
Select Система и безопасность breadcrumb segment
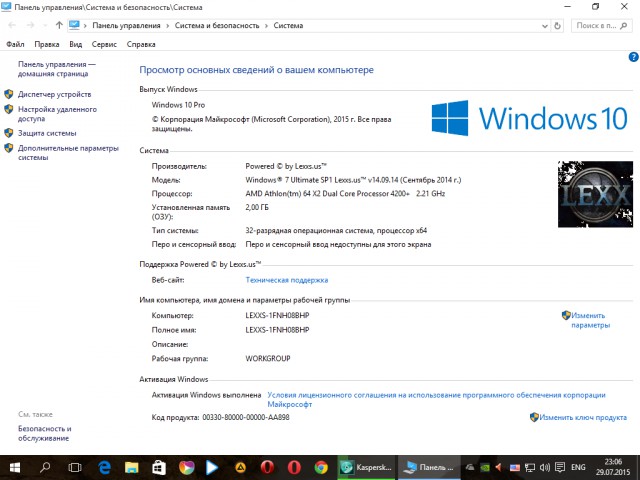pyautogui.click(x=217, y=25)
